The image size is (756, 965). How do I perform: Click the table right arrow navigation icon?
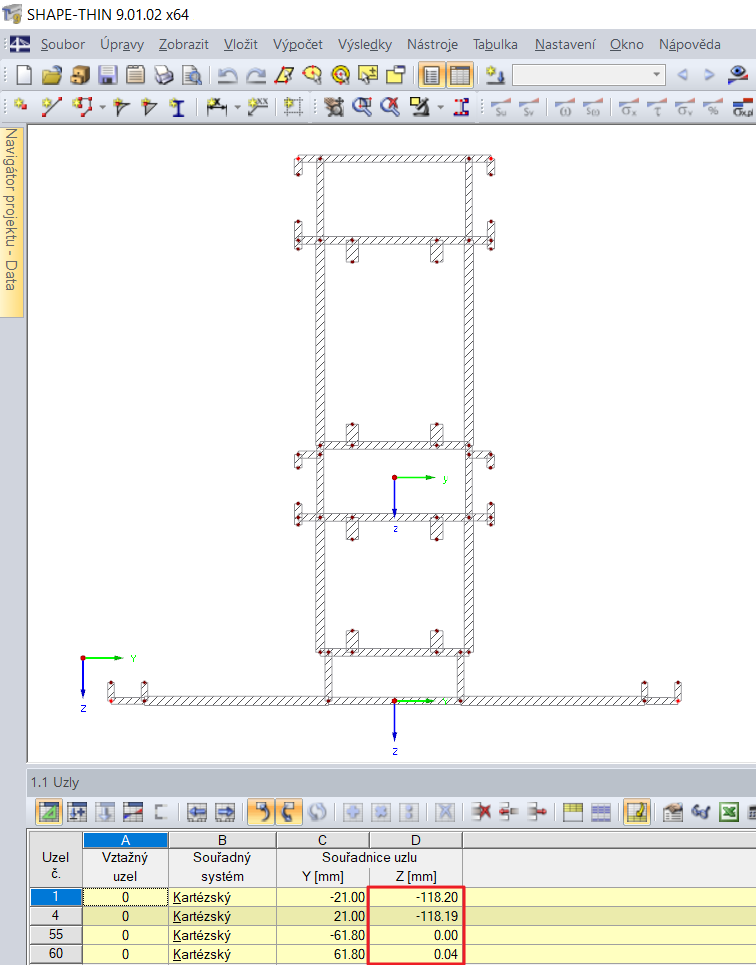tap(225, 812)
